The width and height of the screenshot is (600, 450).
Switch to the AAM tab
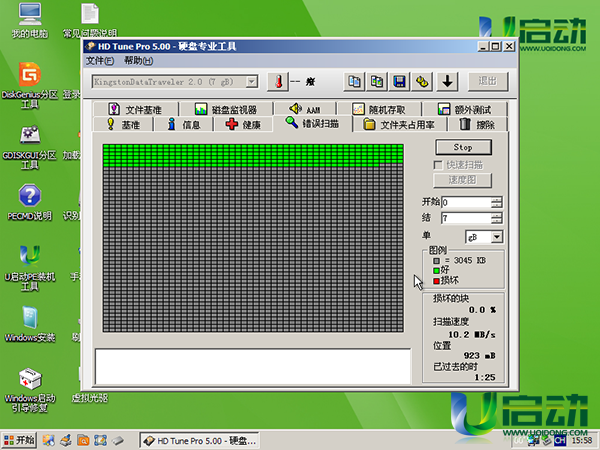305,109
